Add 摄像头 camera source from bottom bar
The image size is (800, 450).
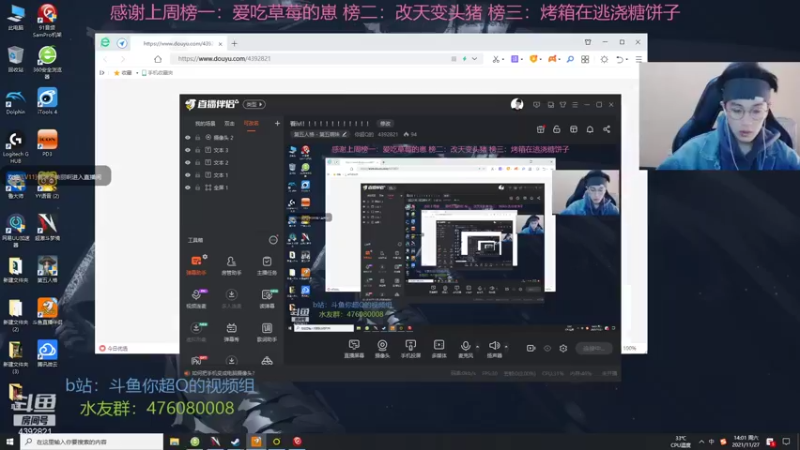382,348
